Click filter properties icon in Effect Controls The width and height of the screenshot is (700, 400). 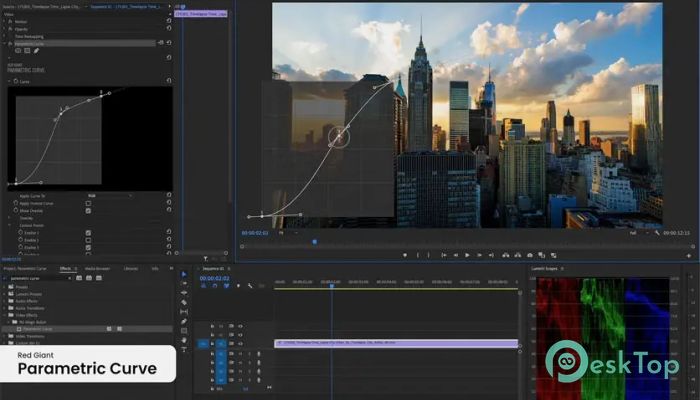[205, 258]
